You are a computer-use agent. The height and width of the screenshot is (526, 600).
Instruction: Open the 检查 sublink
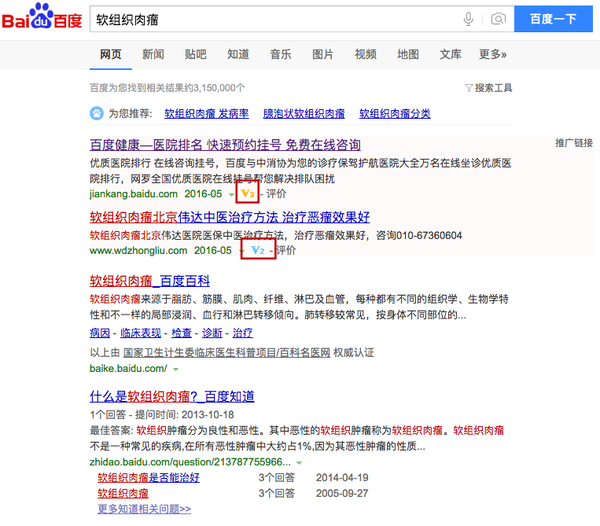[181, 333]
